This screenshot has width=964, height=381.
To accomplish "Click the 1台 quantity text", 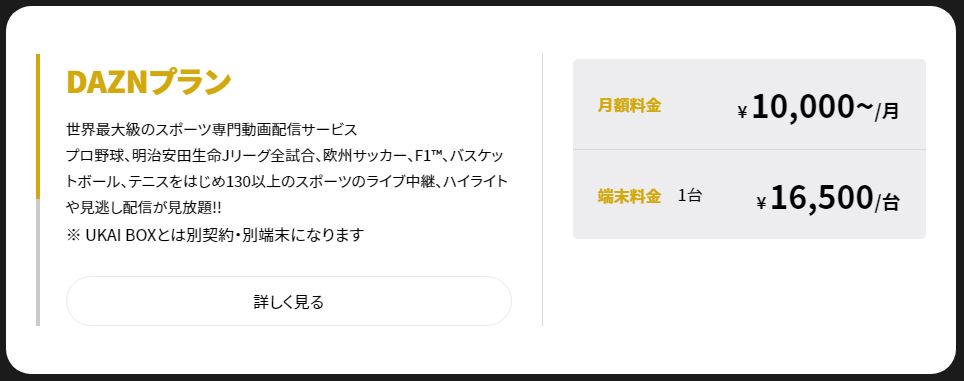I will (690, 196).
